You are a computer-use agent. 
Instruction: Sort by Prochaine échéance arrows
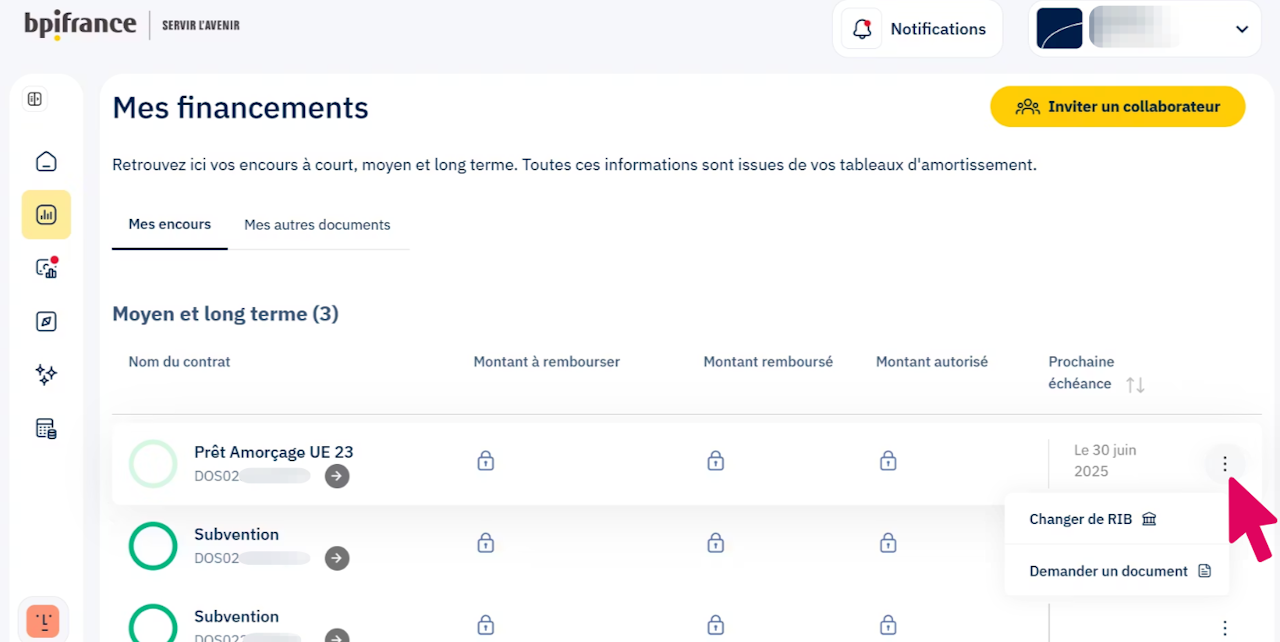(1135, 384)
